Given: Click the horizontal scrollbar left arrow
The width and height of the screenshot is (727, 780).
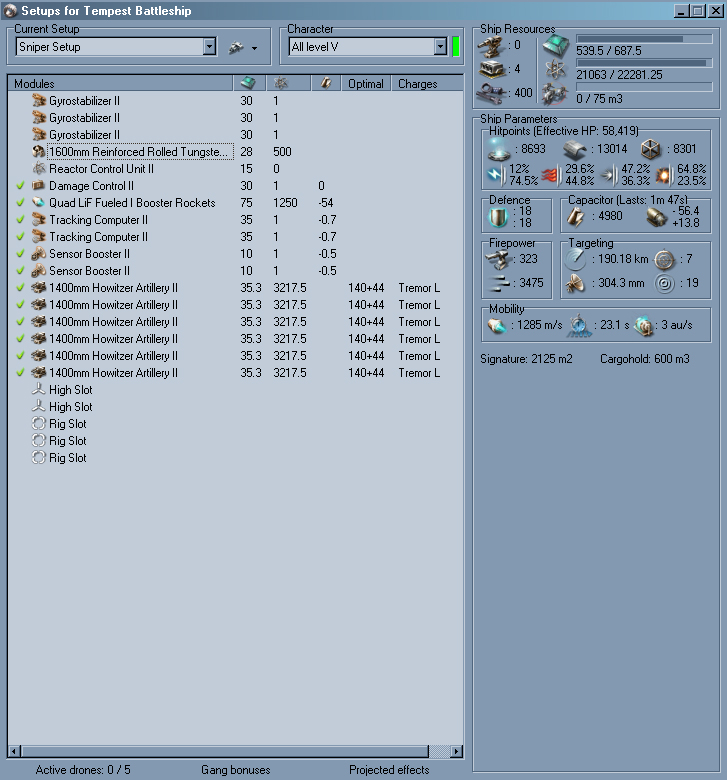Looking at the screenshot, I should pos(14,751).
